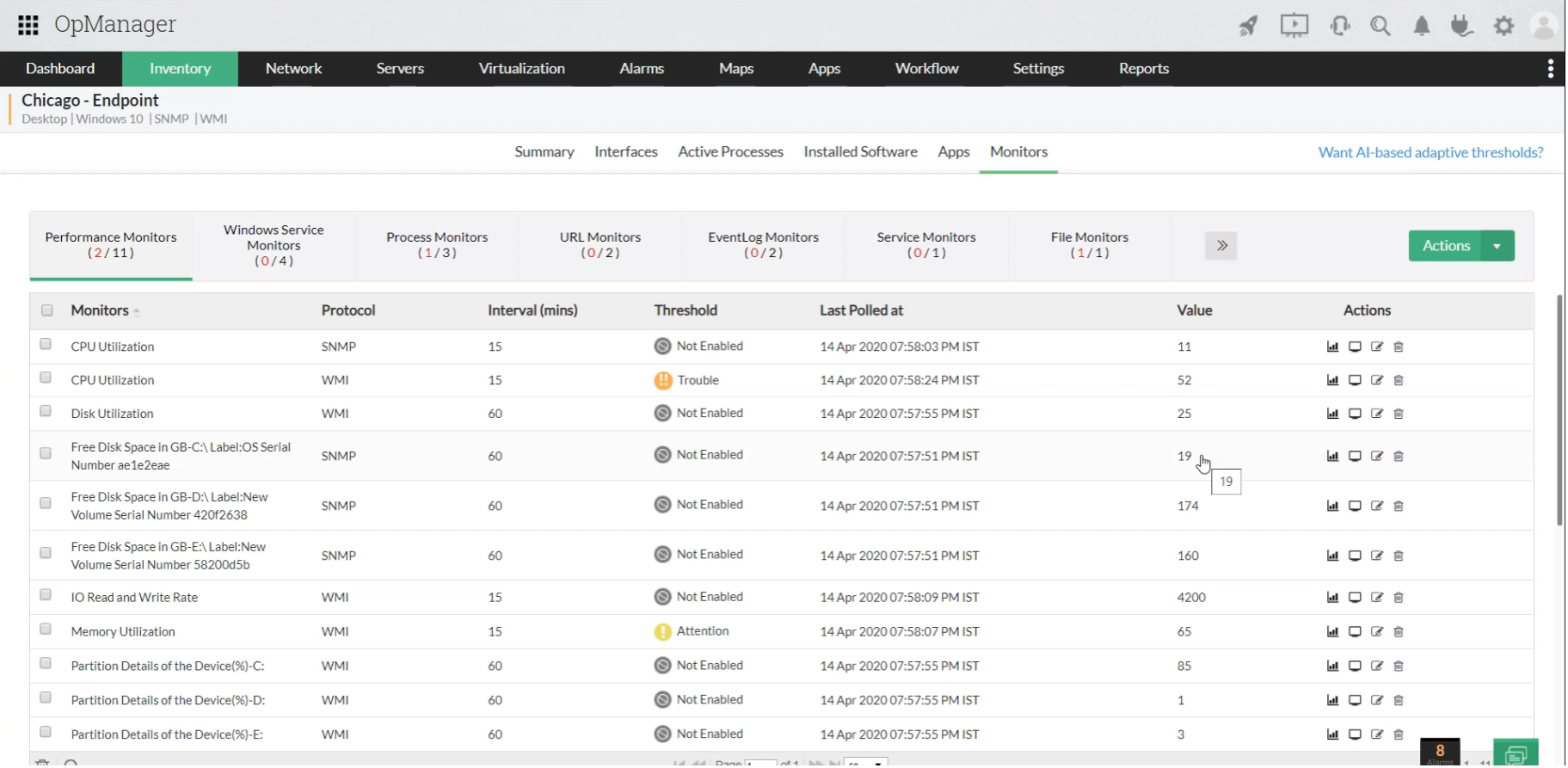Open the Workflow menu
The width and height of the screenshot is (1568, 768).
(926, 69)
